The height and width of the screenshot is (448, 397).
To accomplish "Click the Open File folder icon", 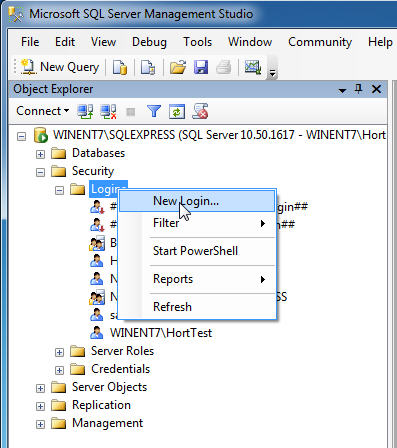I will click(x=178, y=67).
